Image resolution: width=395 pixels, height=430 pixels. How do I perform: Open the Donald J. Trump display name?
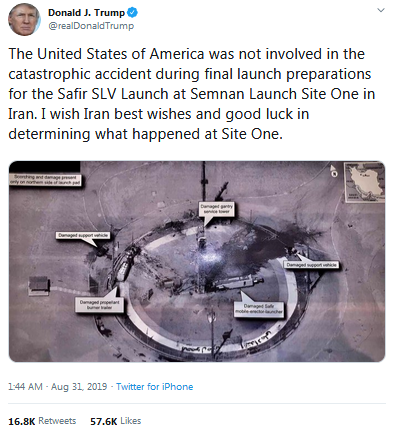tap(86, 13)
